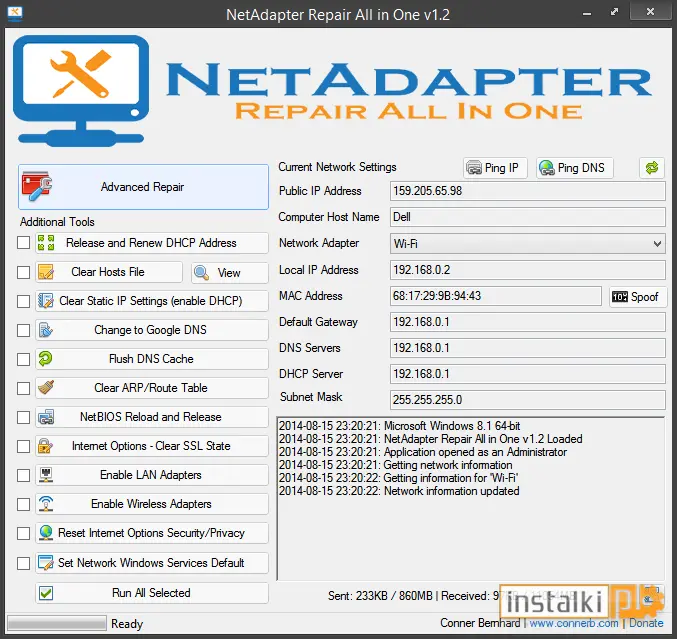Open the Network Adapter Wi-Fi dropdown

tap(527, 244)
